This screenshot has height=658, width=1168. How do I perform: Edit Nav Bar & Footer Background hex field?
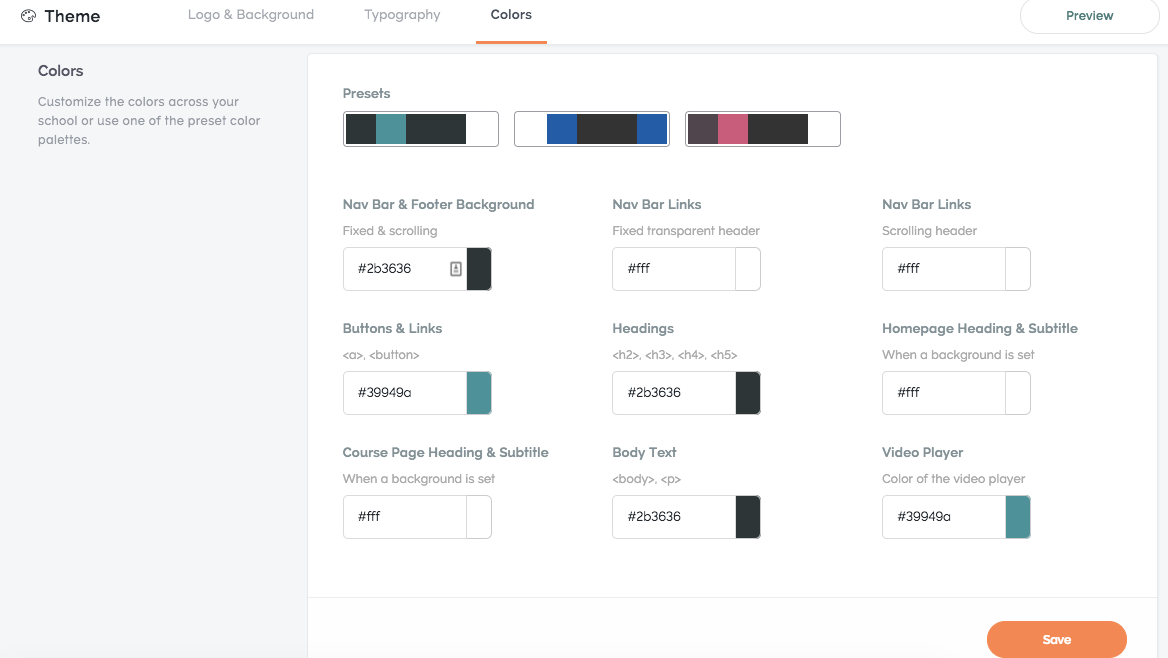404,269
